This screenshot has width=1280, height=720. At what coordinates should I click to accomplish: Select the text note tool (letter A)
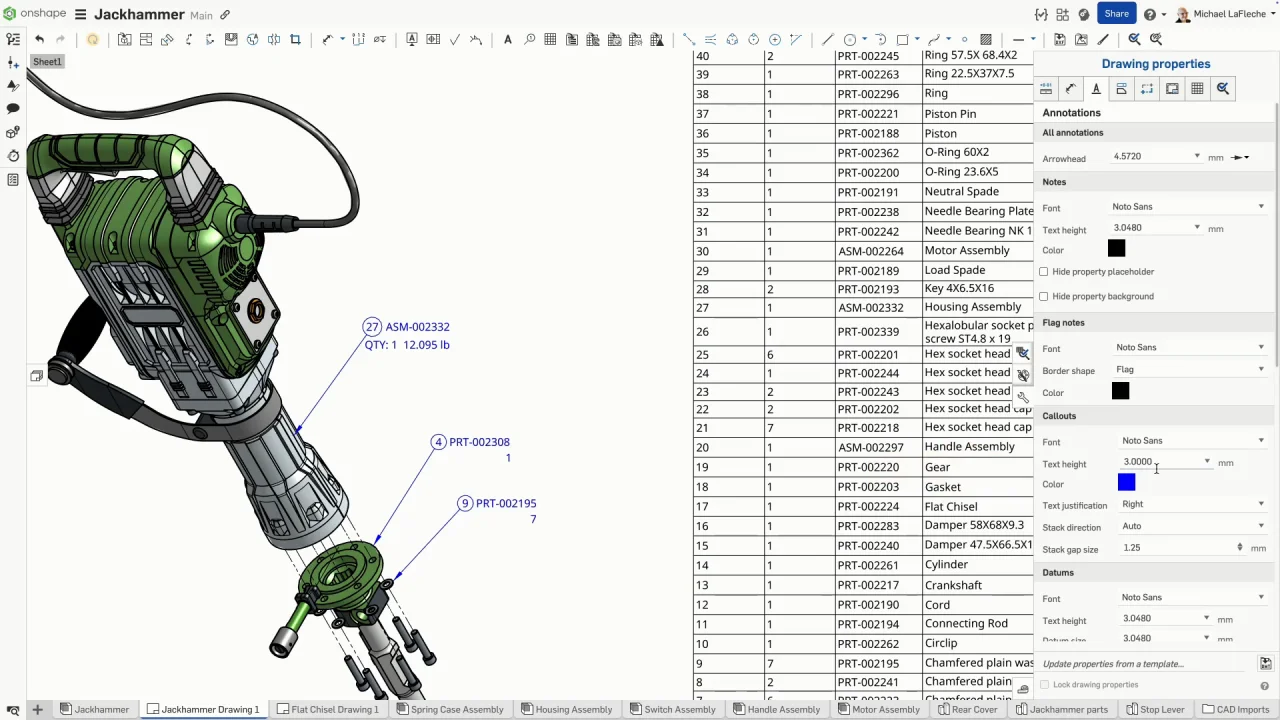coord(507,39)
